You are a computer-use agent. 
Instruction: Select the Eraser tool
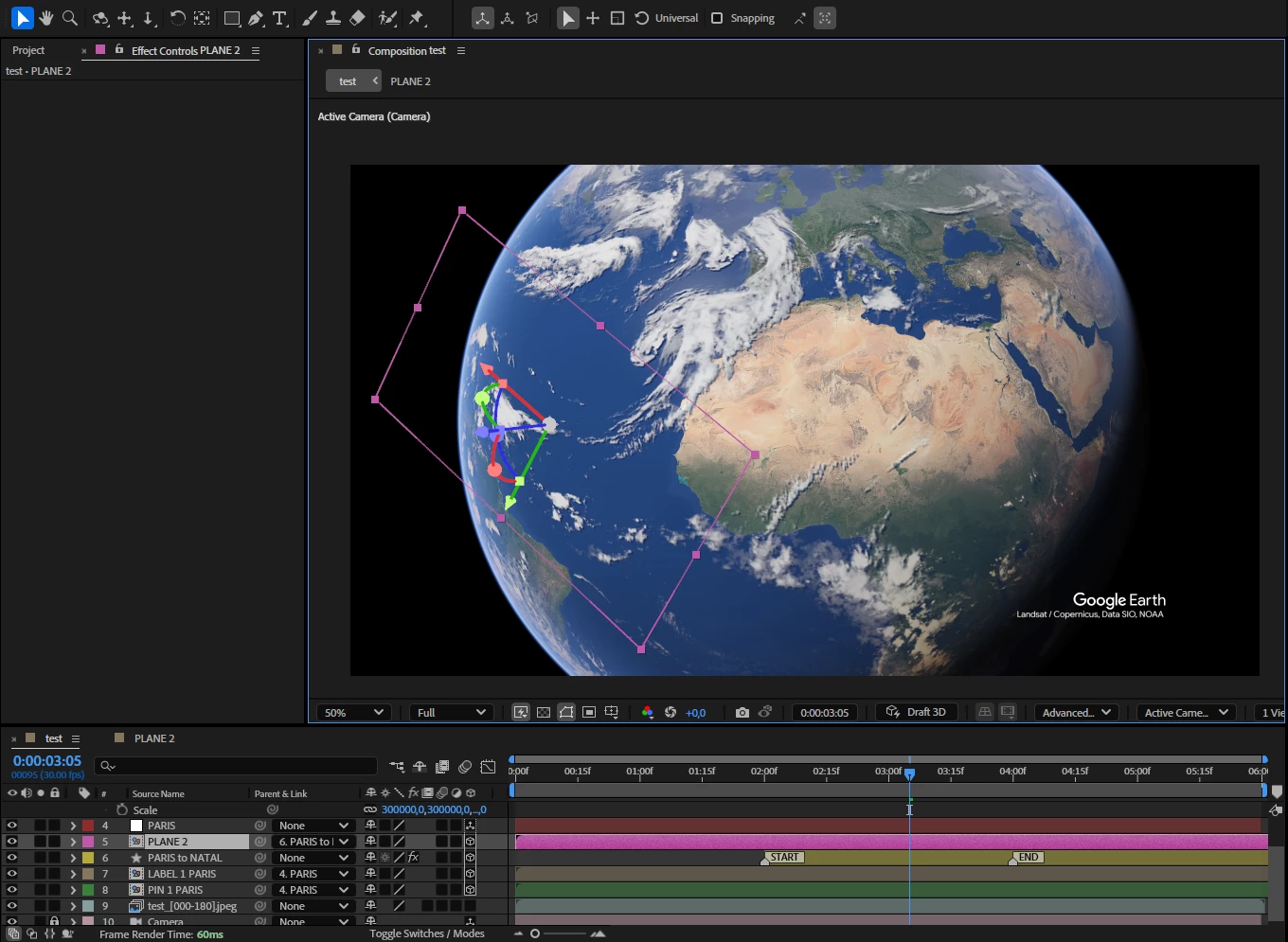[x=357, y=18]
